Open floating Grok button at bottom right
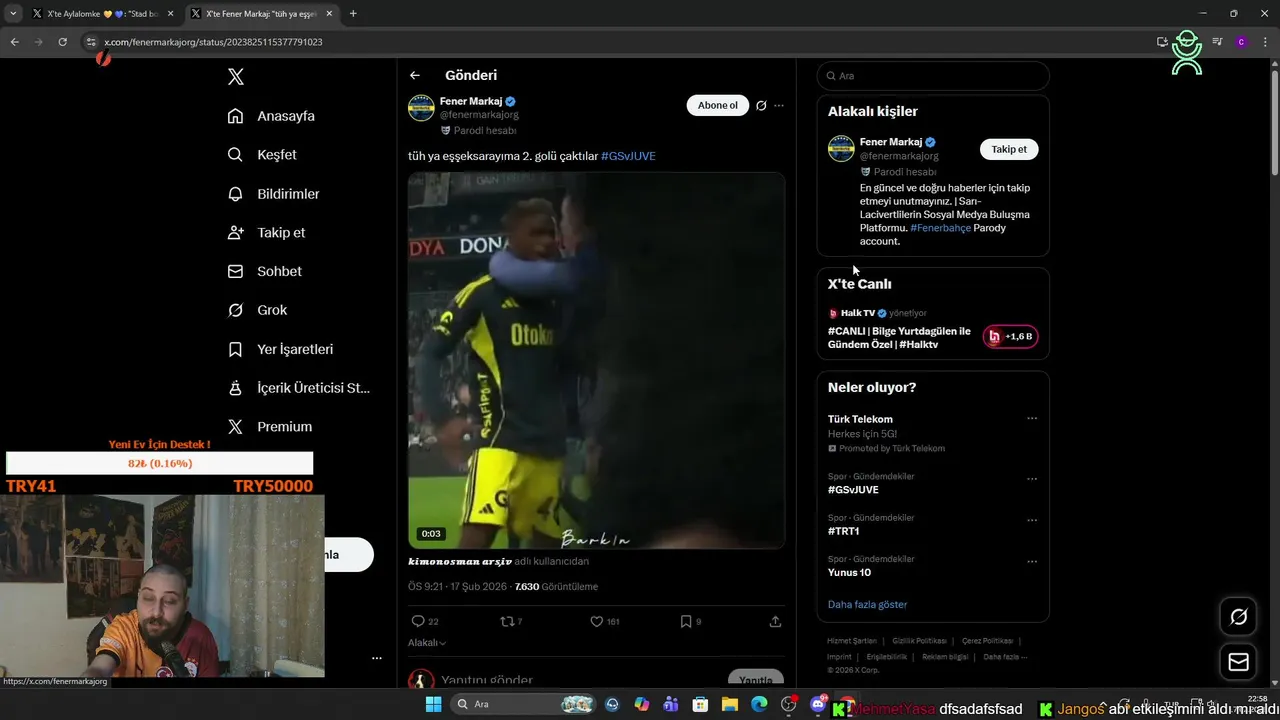 click(x=1238, y=617)
